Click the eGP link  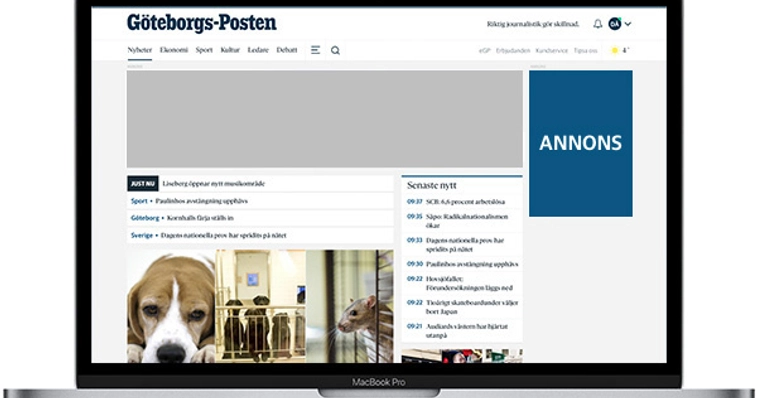(484, 50)
